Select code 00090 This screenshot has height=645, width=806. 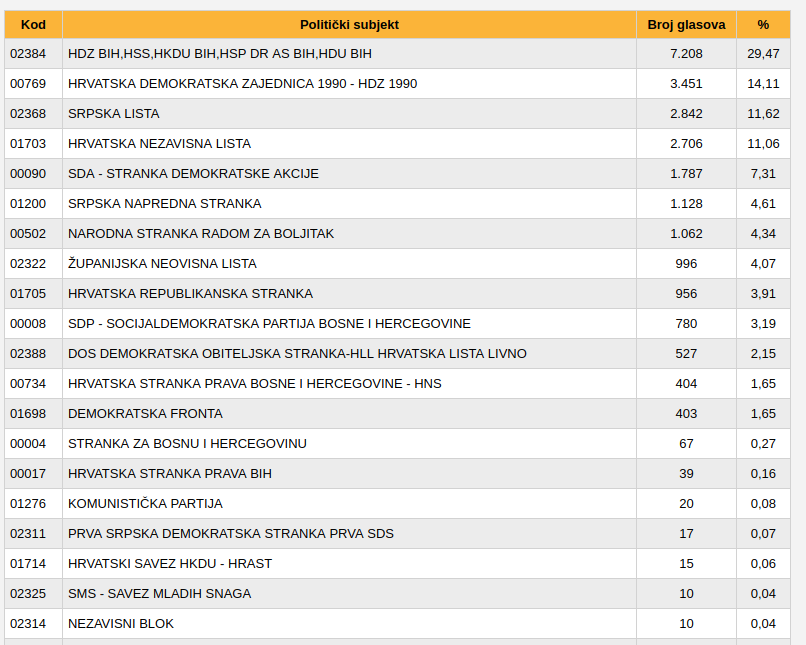28,174
